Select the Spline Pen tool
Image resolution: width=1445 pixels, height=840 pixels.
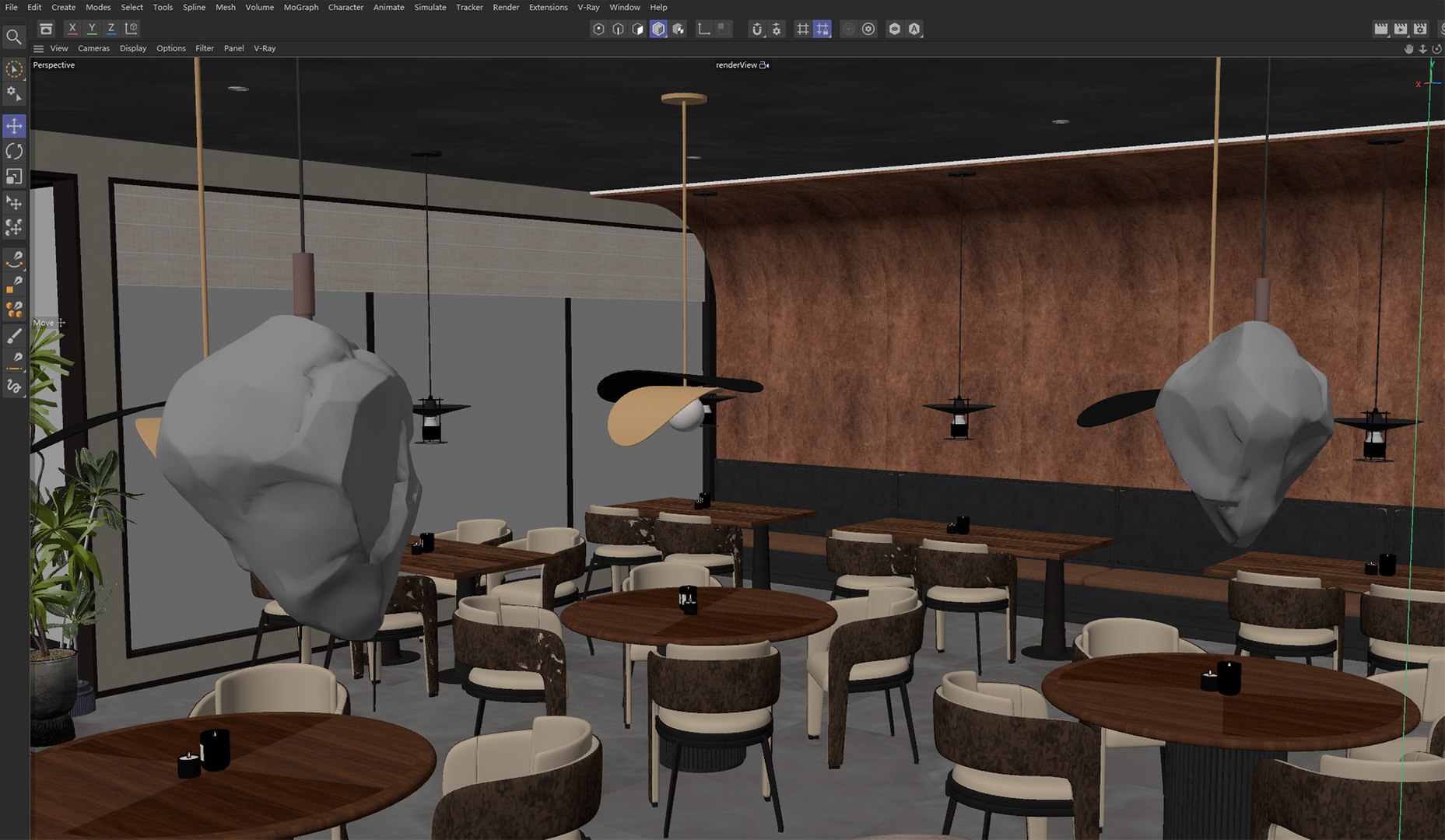(14, 259)
